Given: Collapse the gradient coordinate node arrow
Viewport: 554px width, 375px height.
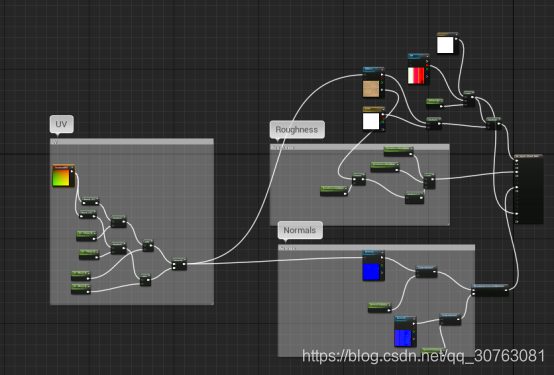Looking at the screenshot, I should tap(72, 167).
